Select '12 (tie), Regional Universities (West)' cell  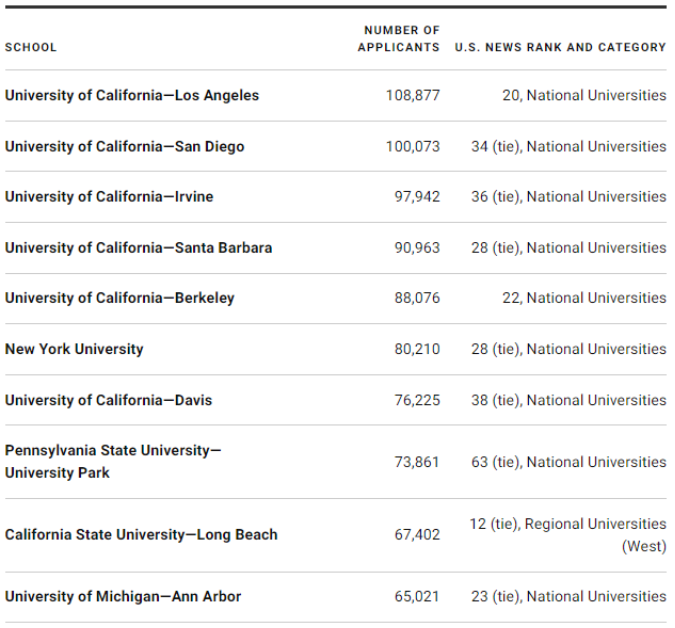click(568, 535)
